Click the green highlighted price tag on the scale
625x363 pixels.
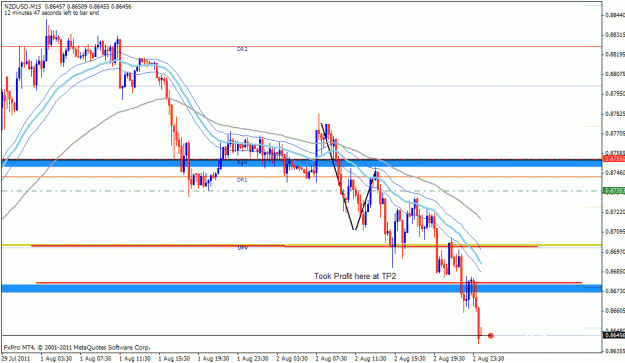[614, 191]
